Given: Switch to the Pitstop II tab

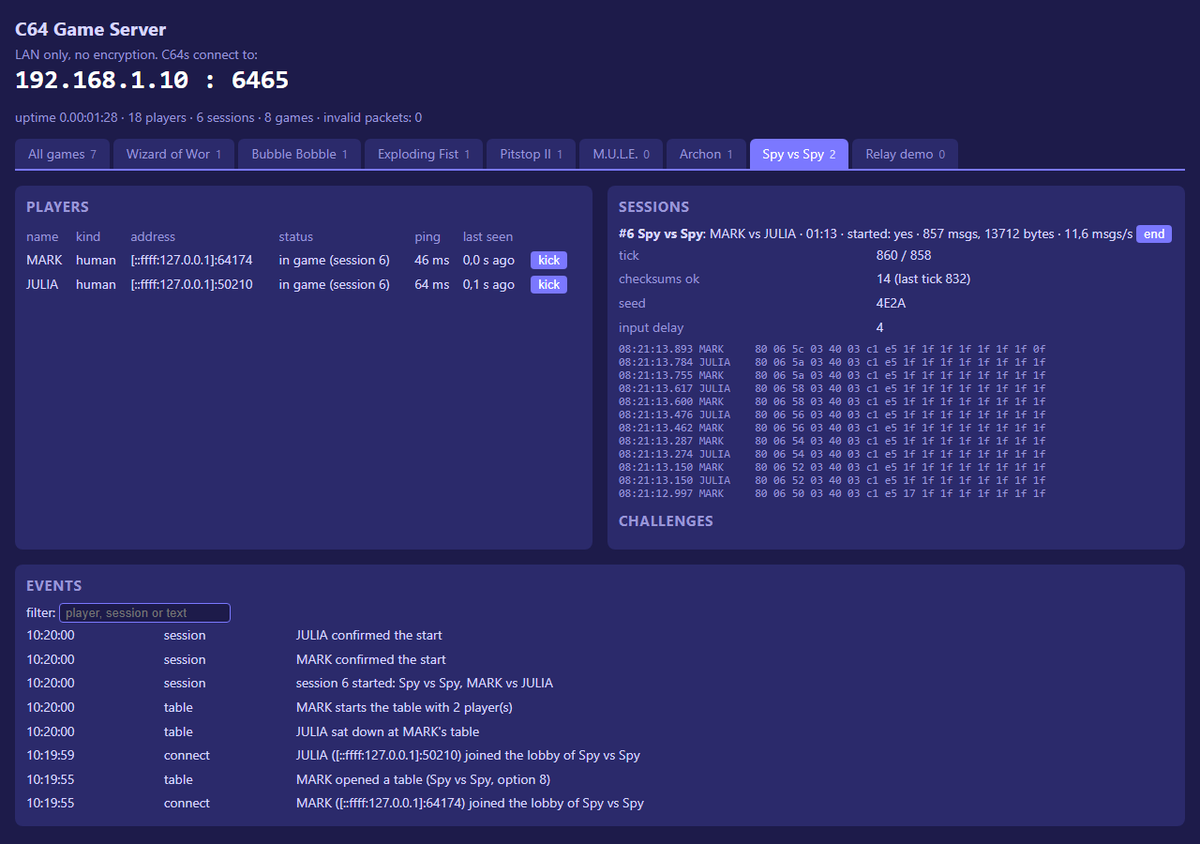Looking at the screenshot, I should (x=531, y=154).
